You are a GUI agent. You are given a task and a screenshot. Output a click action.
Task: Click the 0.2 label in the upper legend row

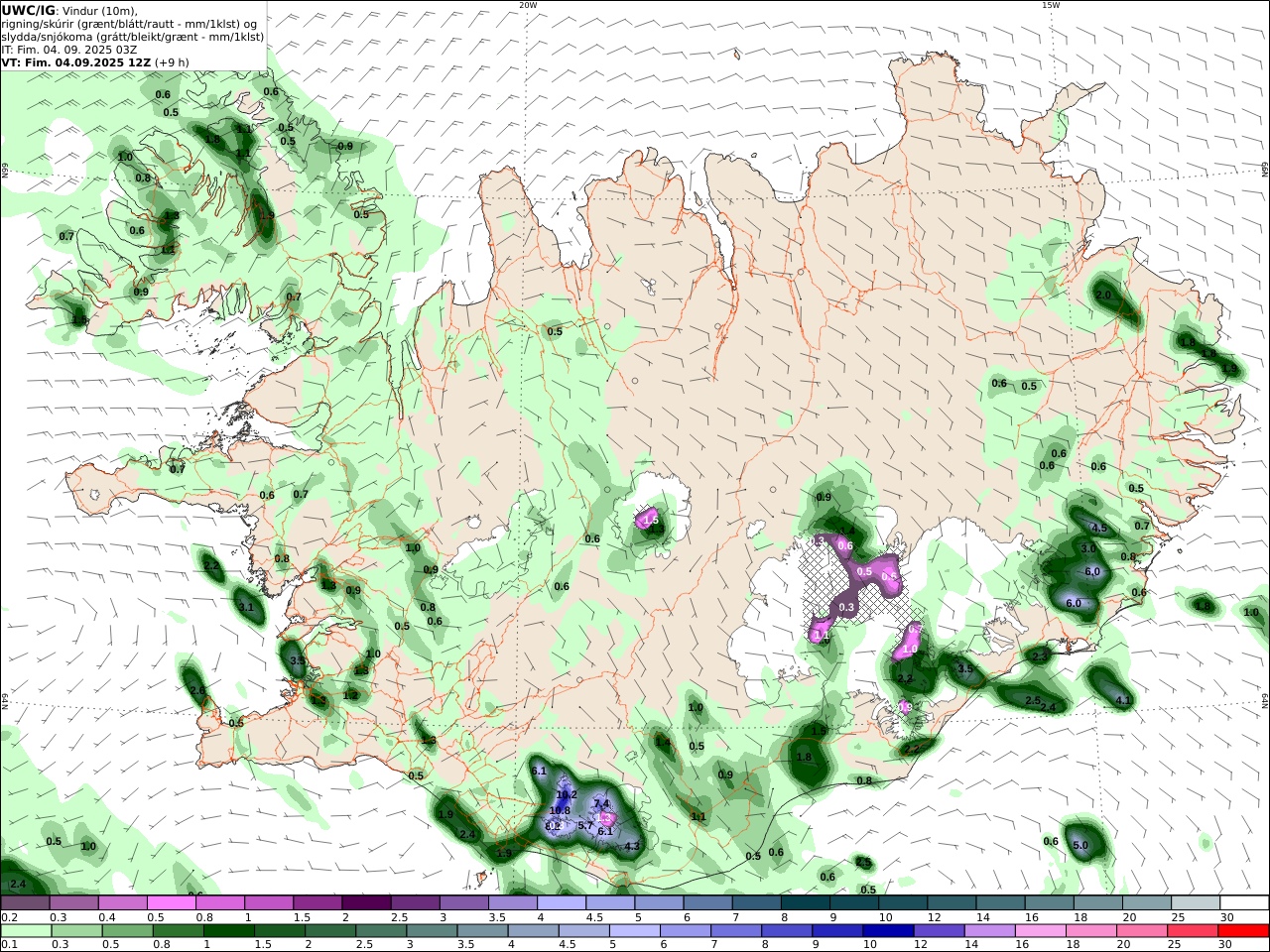8,917
